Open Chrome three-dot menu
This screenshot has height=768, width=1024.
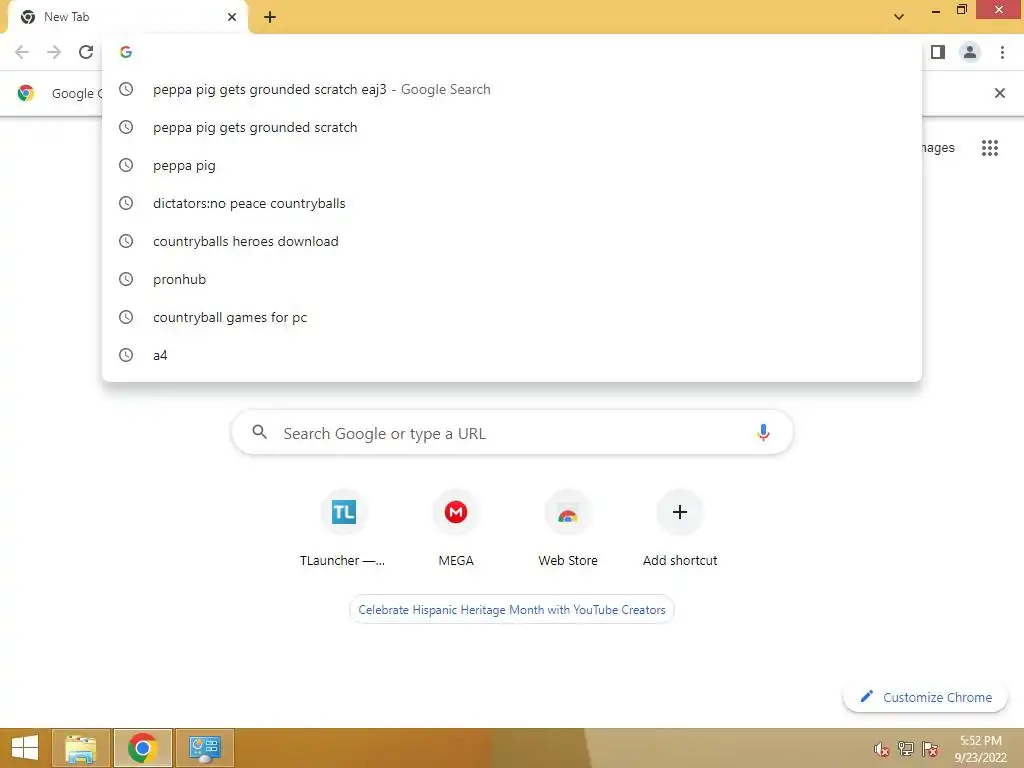tap(1002, 52)
